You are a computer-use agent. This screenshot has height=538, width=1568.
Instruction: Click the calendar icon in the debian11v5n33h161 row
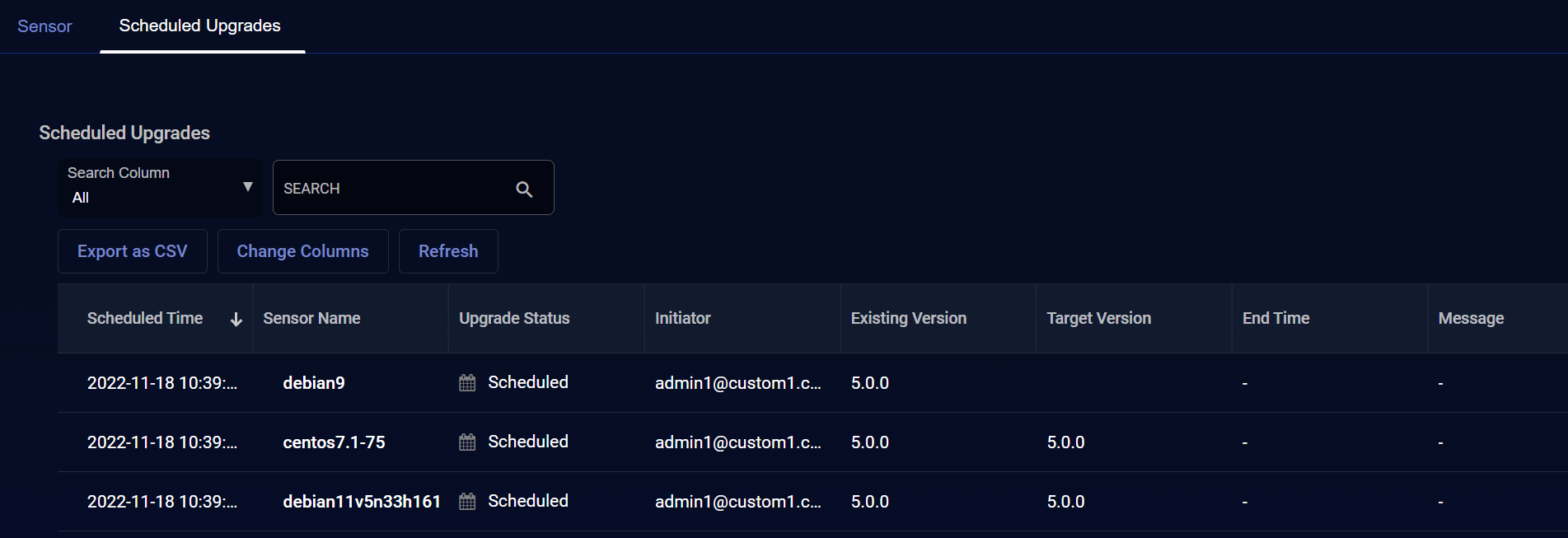point(467,502)
